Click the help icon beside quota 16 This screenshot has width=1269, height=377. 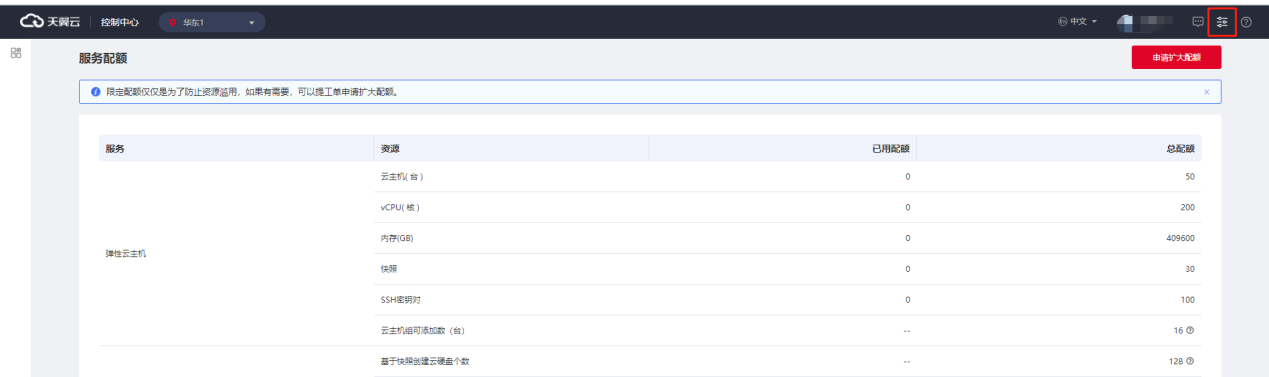tap(1190, 330)
